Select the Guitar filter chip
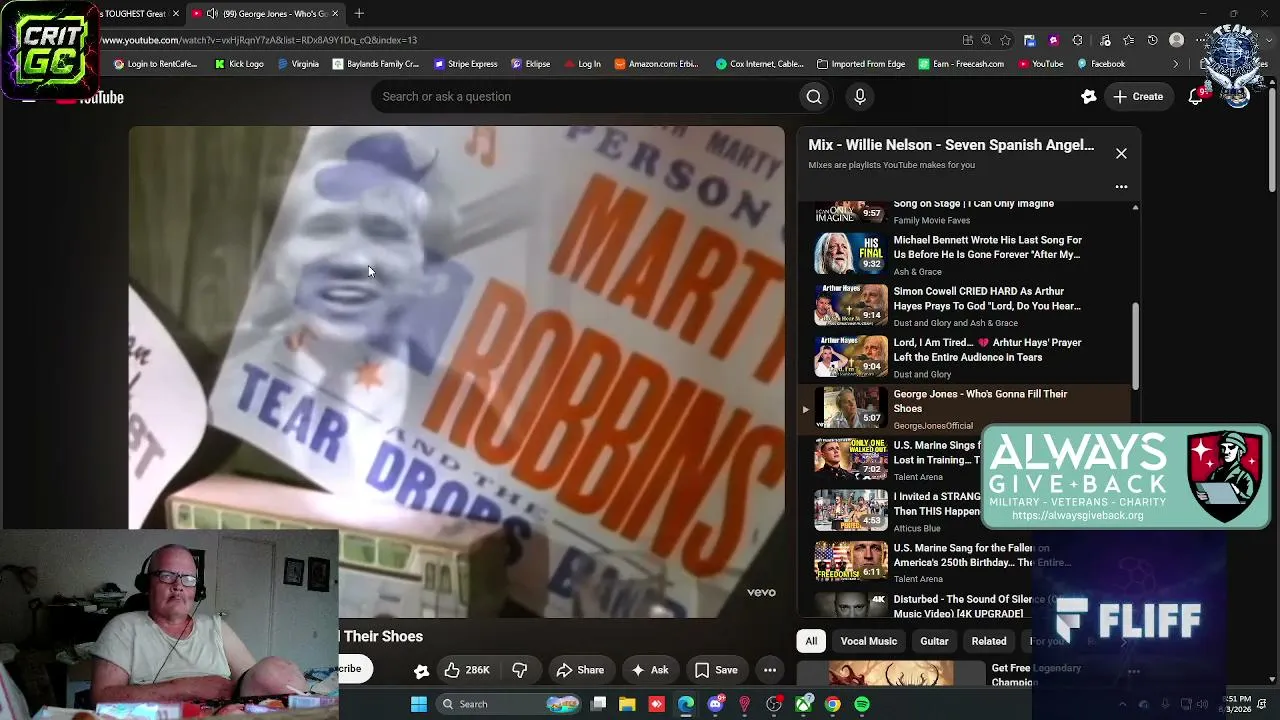 pos(934,641)
